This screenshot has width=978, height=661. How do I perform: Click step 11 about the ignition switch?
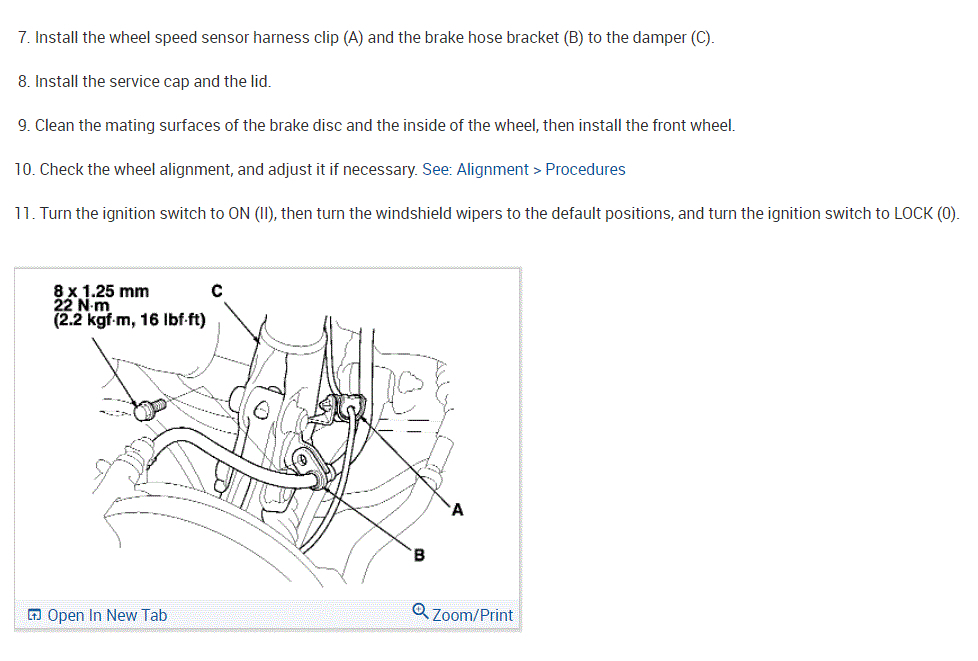[487, 214]
